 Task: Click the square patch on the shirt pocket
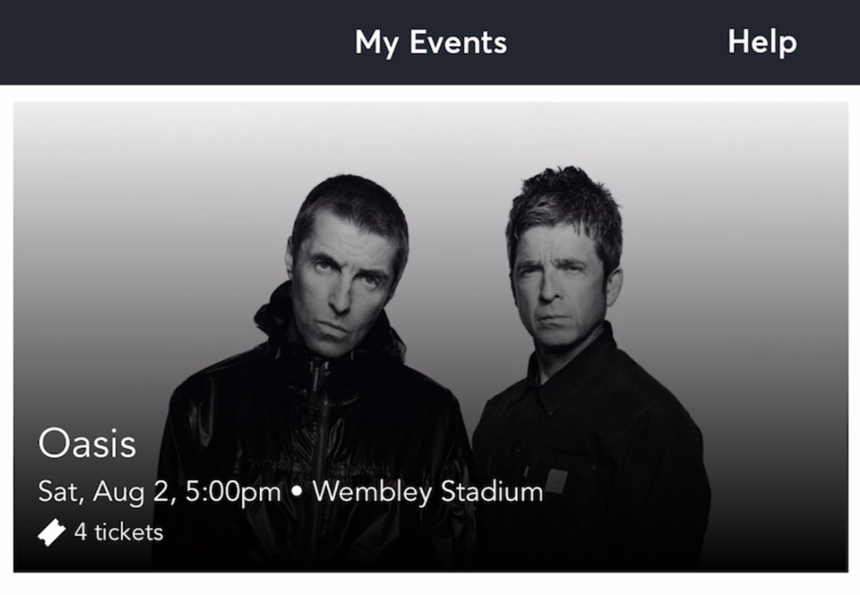[557, 480]
